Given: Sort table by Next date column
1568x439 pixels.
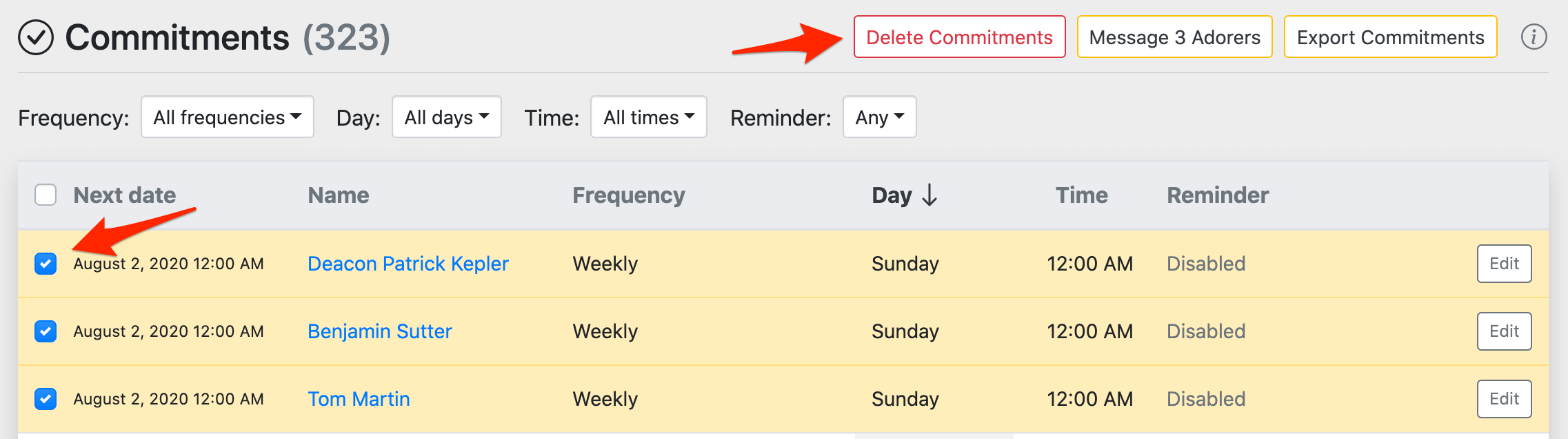Looking at the screenshot, I should 125,195.
